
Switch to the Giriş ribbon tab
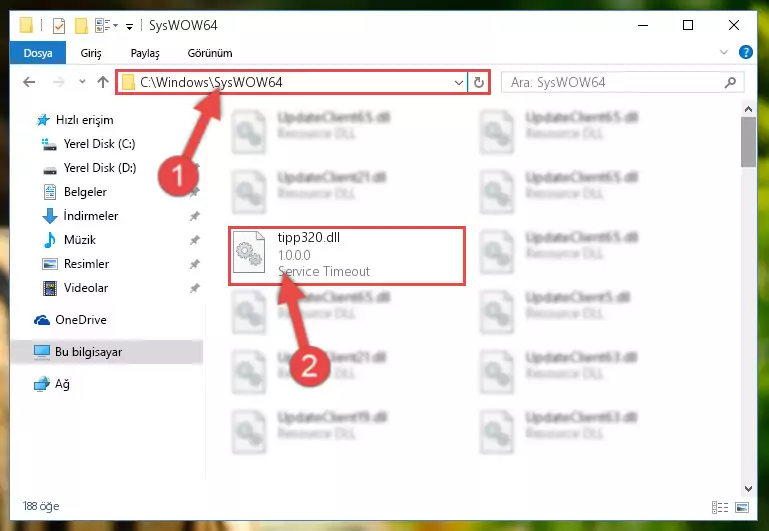point(91,53)
